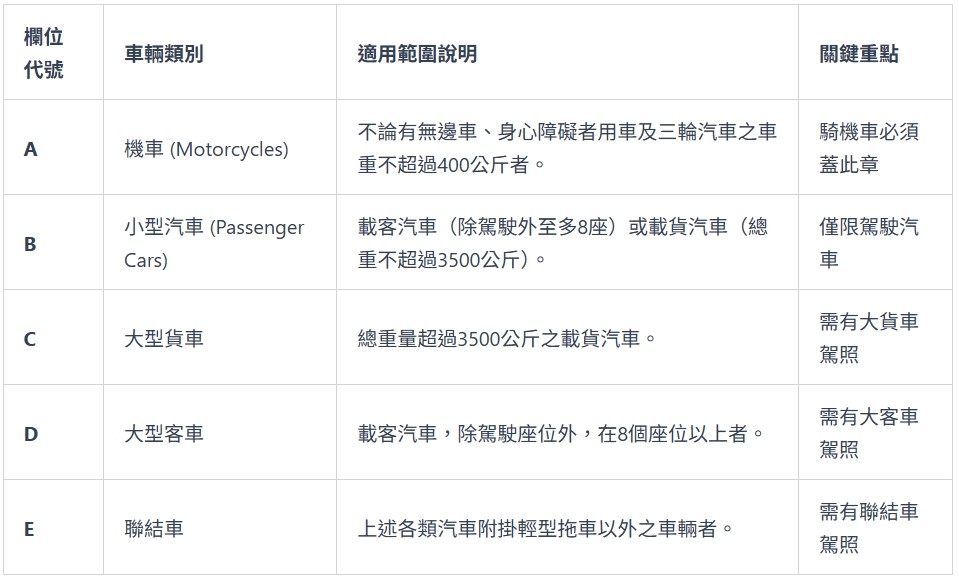Click the 適用範圍說明 column header
This screenshot has width=959, height=581.
[417, 54]
